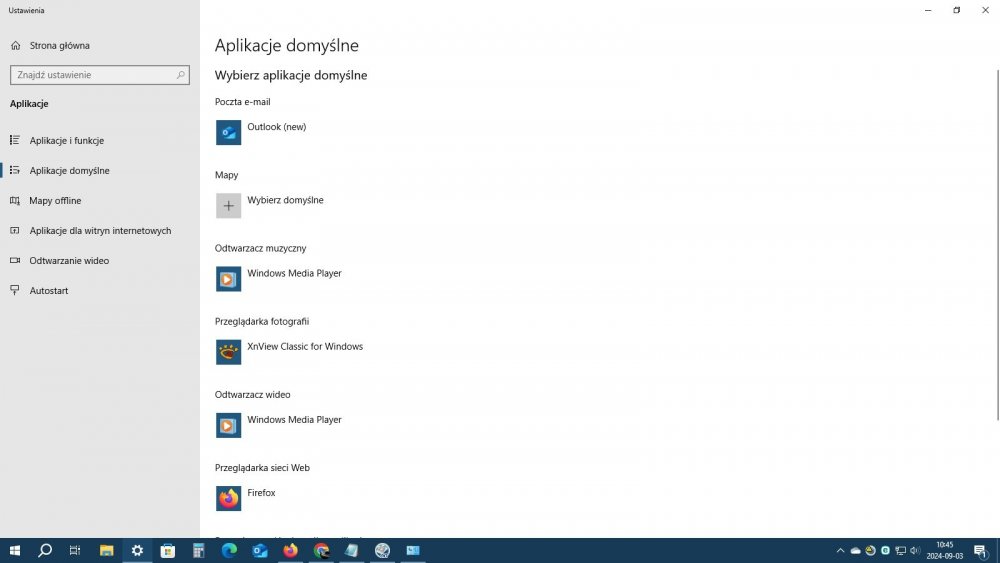1000x563 pixels.
Task: Open Microsoft Edge from the taskbar
Action: coord(229,550)
